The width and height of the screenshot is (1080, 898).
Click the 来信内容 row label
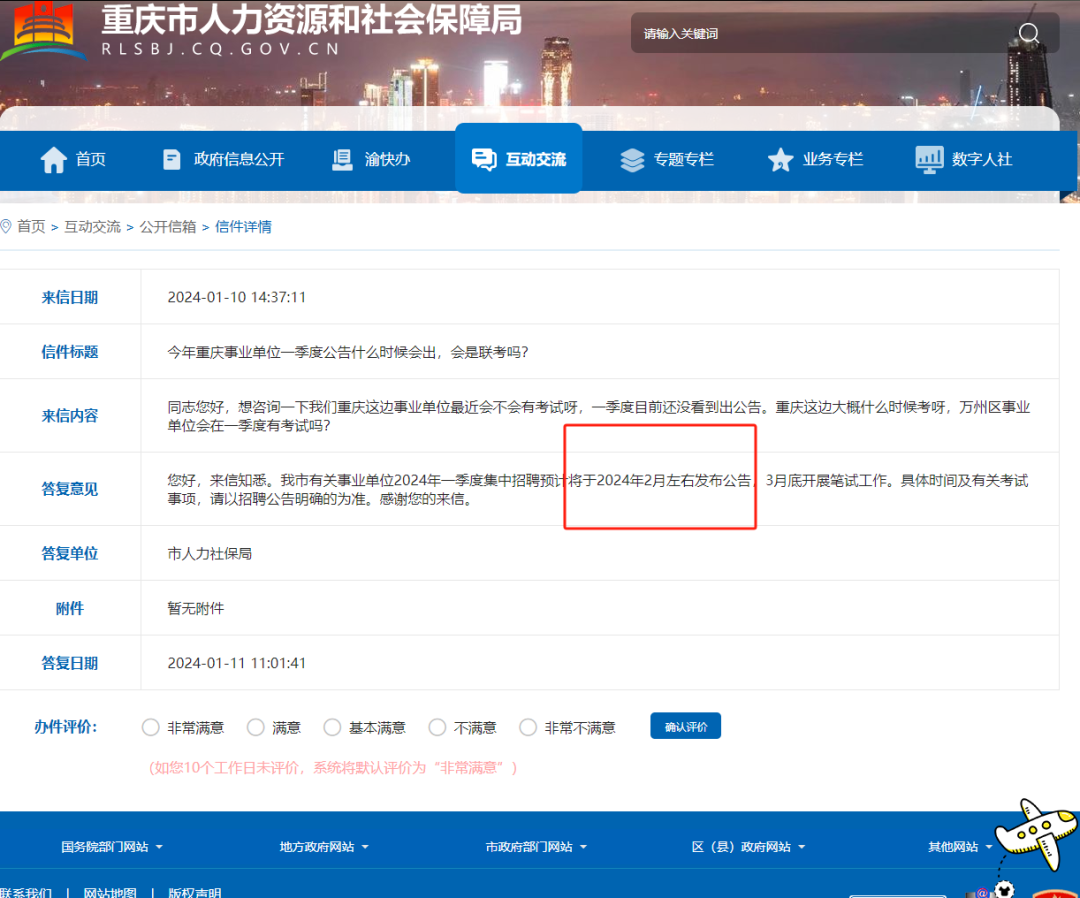70,416
